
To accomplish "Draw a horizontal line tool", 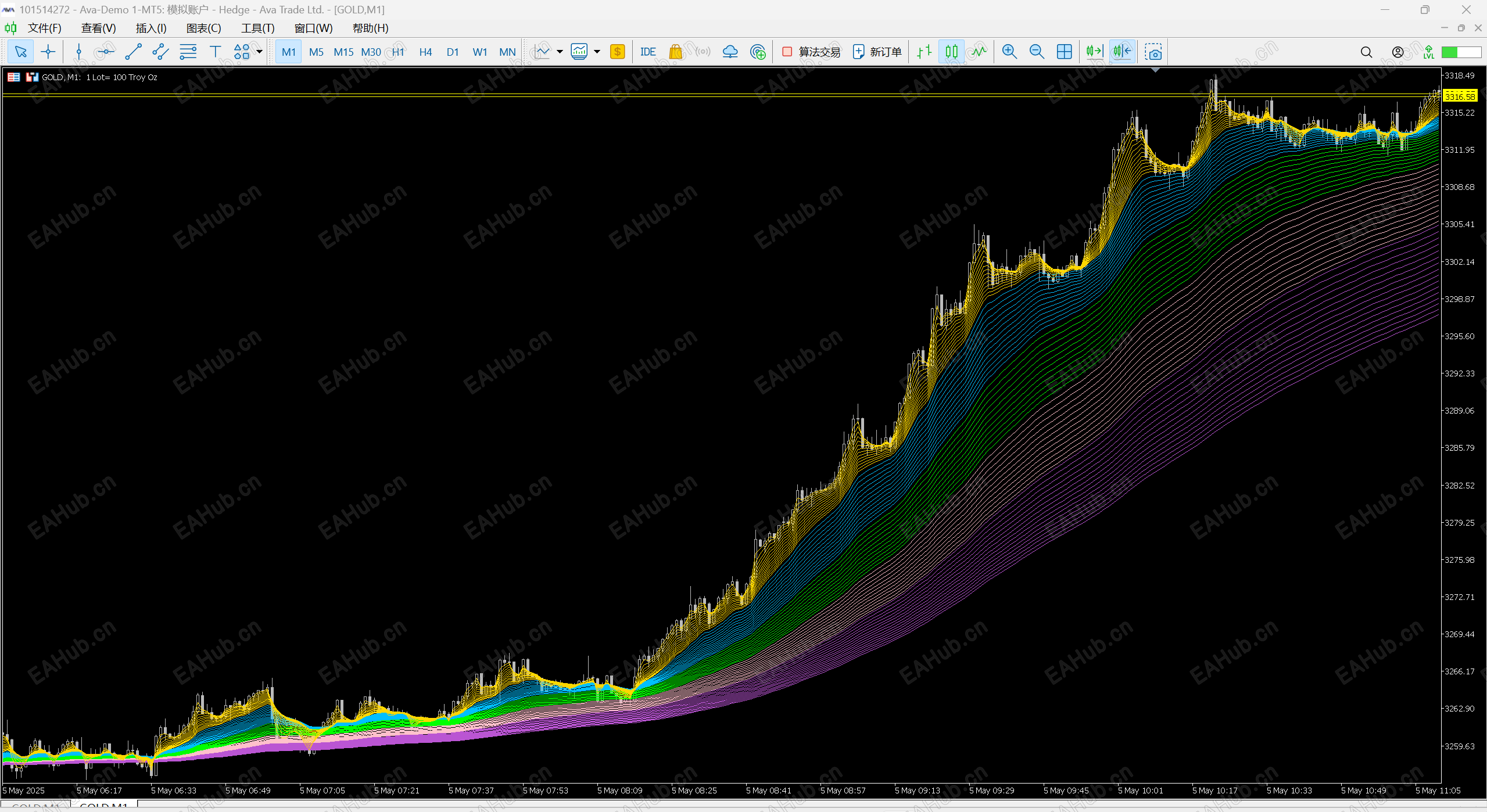I will click(x=106, y=52).
